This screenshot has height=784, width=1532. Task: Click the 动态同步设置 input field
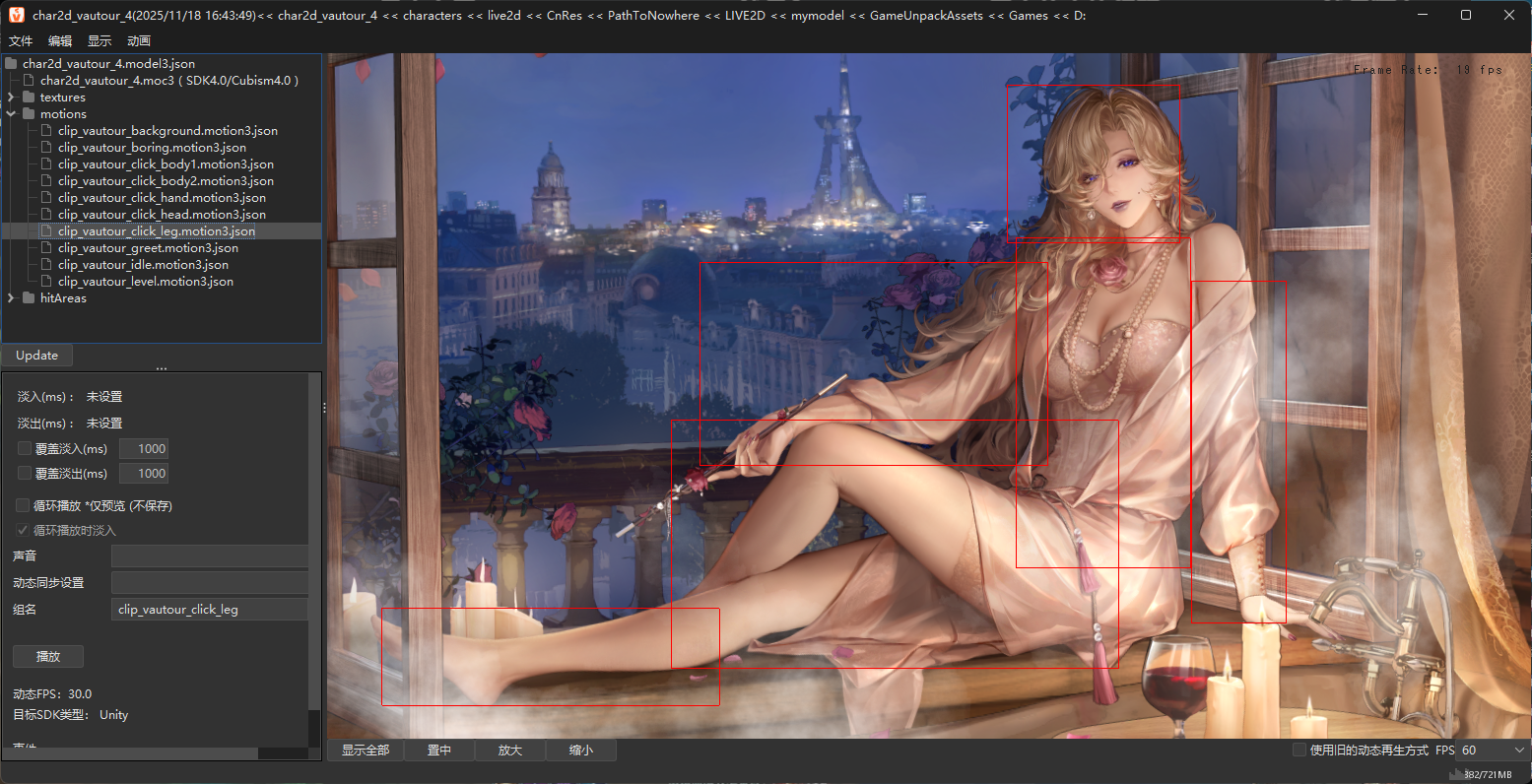[x=210, y=583]
